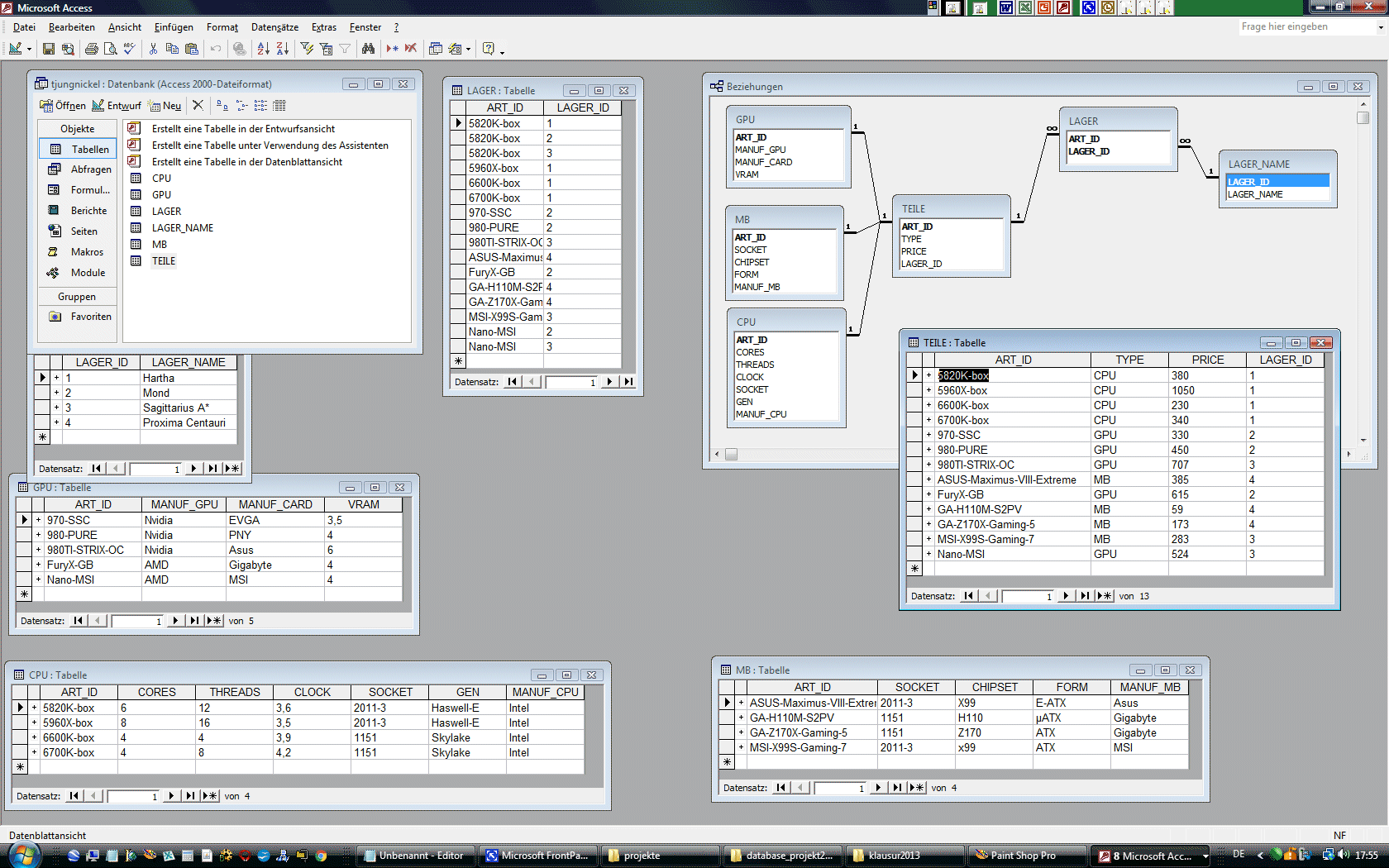1389x868 pixels.
Task: Select Berichte in the Objekte list
Action: 79,210
